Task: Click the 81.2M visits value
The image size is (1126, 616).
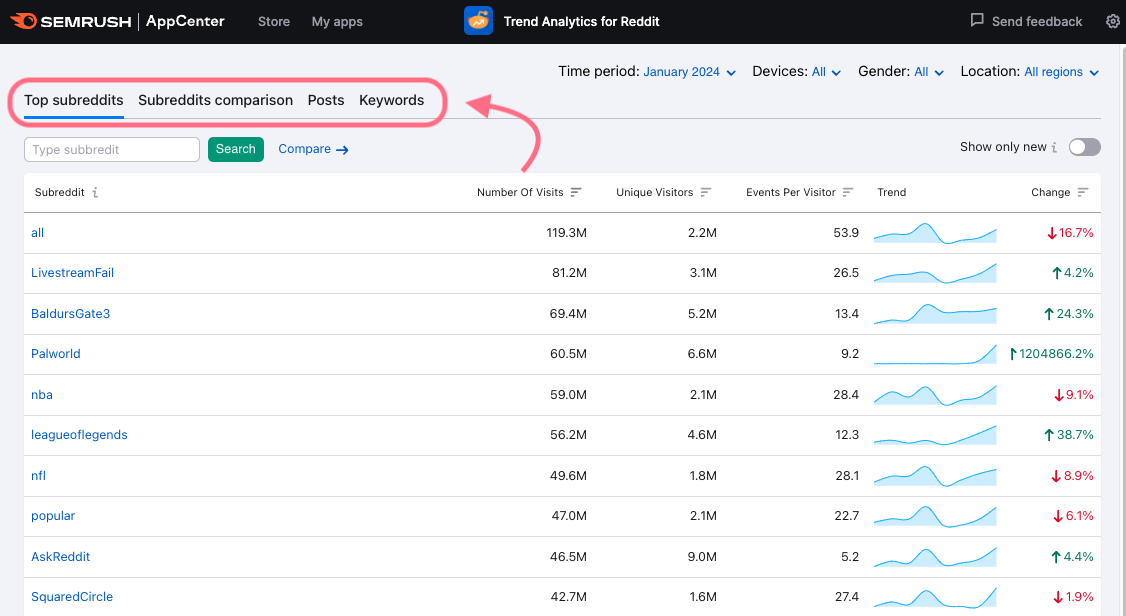Action: [569, 273]
